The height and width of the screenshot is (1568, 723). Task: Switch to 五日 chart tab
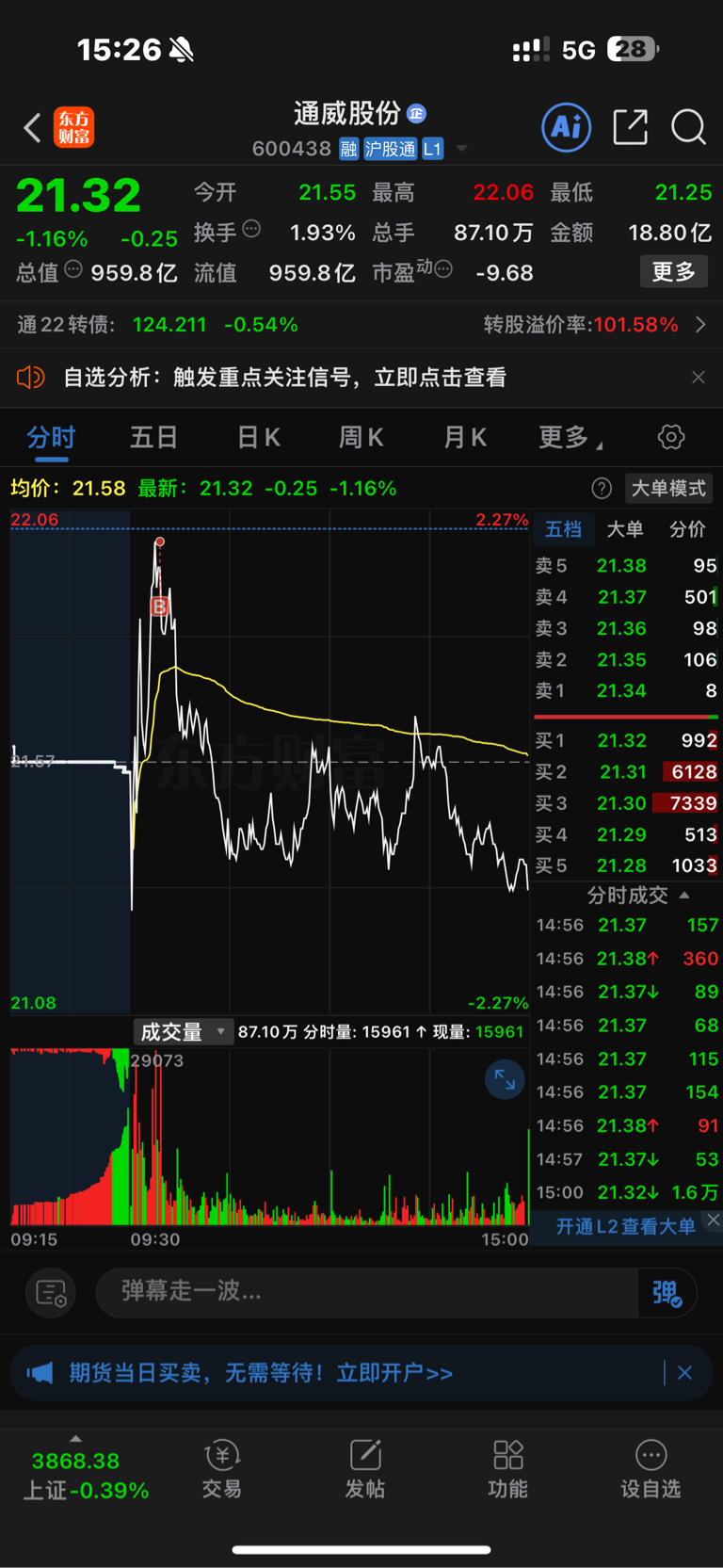(x=153, y=438)
